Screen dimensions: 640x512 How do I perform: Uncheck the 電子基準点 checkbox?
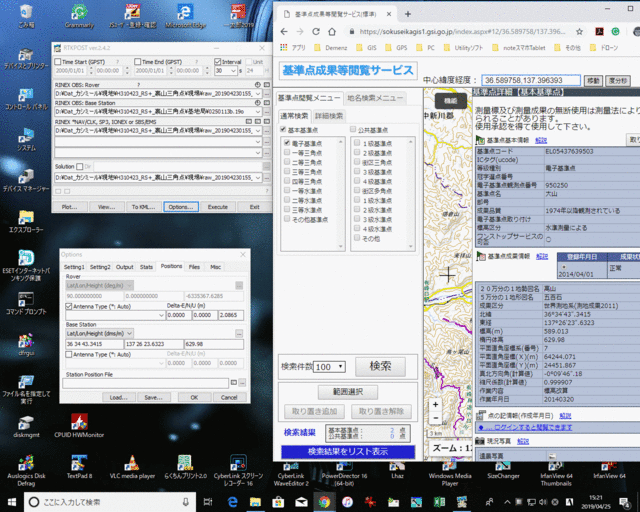(287, 143)
